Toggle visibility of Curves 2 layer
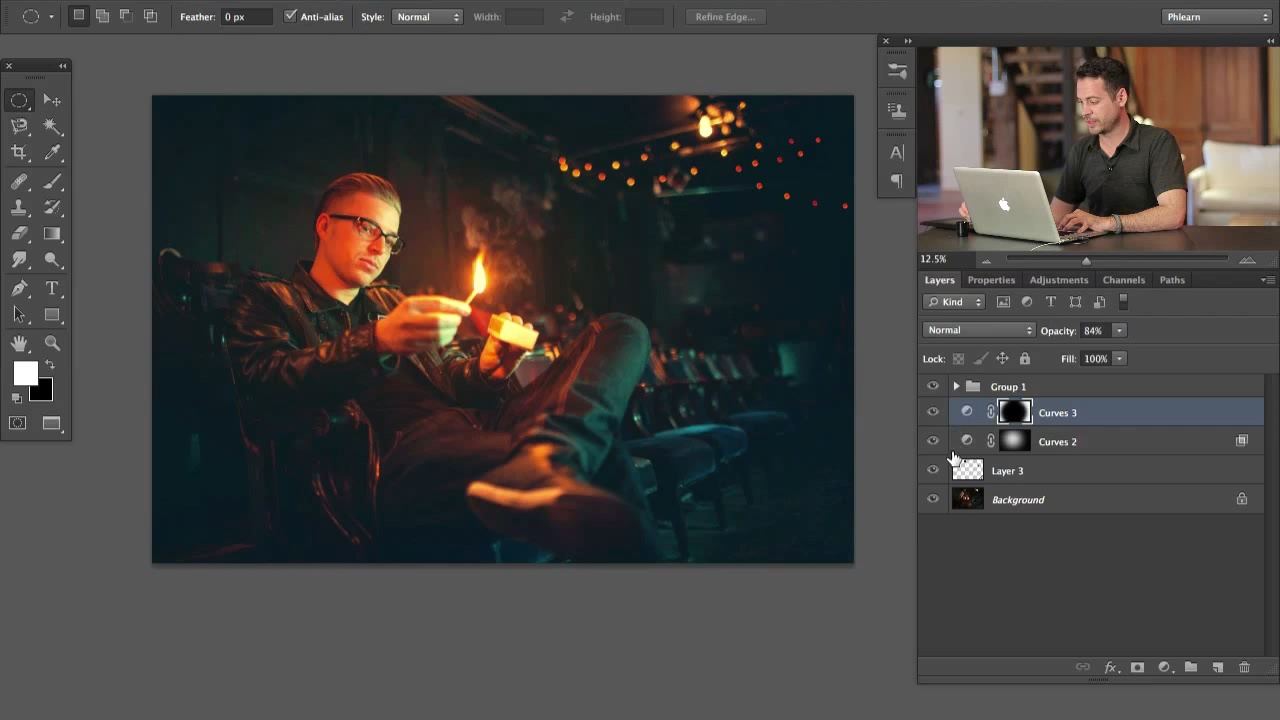Image resolution: width=1280 pixels, height=720 pixels. coord(933,441)
